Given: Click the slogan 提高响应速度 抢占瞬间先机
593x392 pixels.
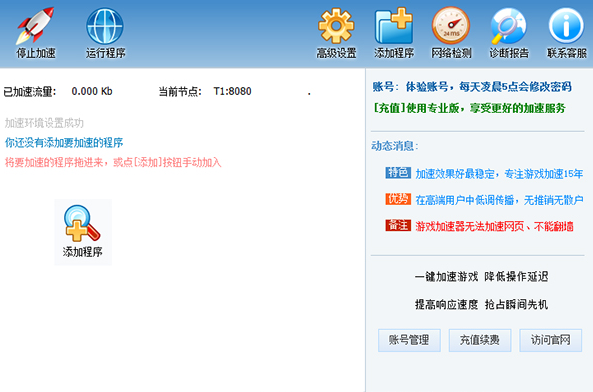Looking at the screenshot, I should pos(481,304).
